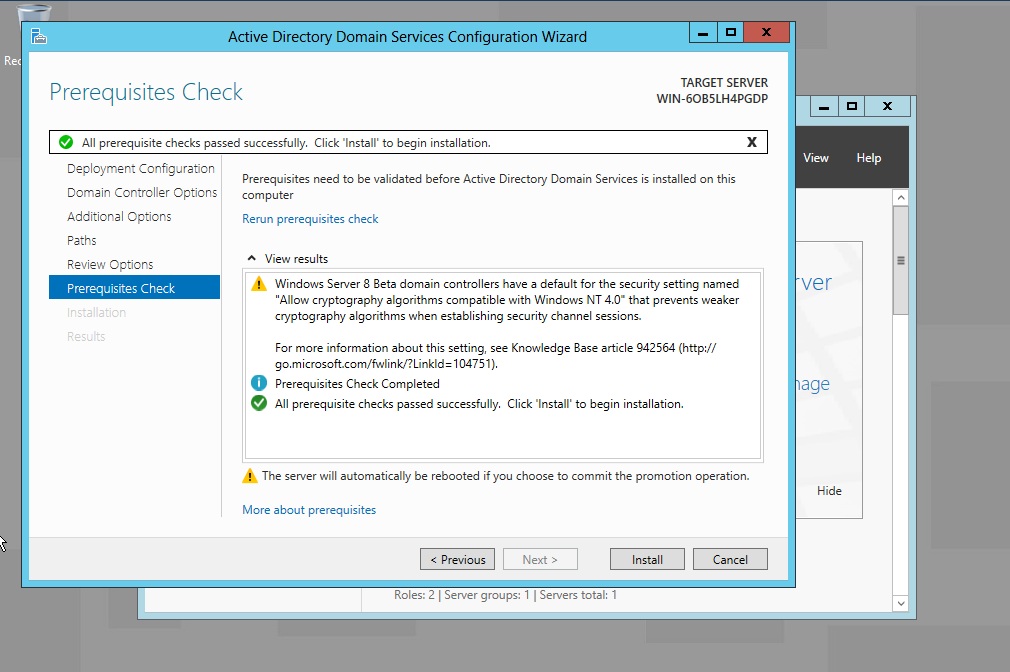The height and width of the screenshot is (672, 1010).
Task: Open the View menu in Server Manager
Action: click(815, 158)
